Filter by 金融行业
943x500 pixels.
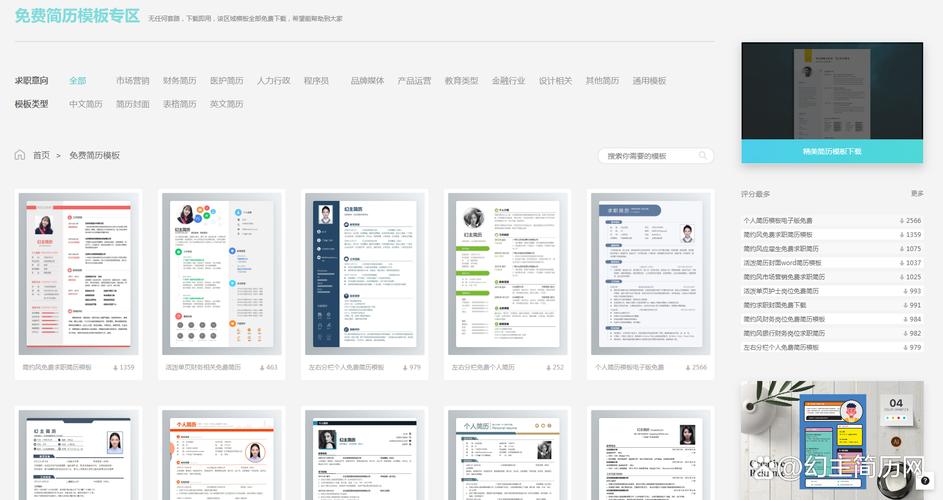[x=508, y=81]
